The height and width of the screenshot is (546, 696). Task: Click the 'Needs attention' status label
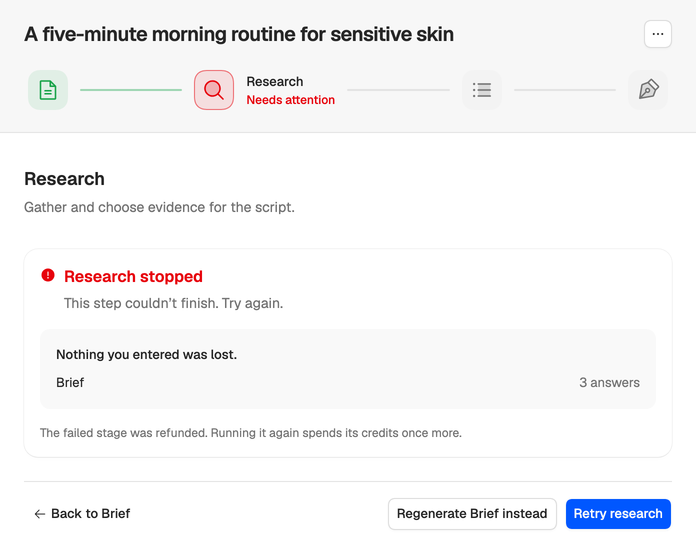pyautogui.click(x=290, y=100)
